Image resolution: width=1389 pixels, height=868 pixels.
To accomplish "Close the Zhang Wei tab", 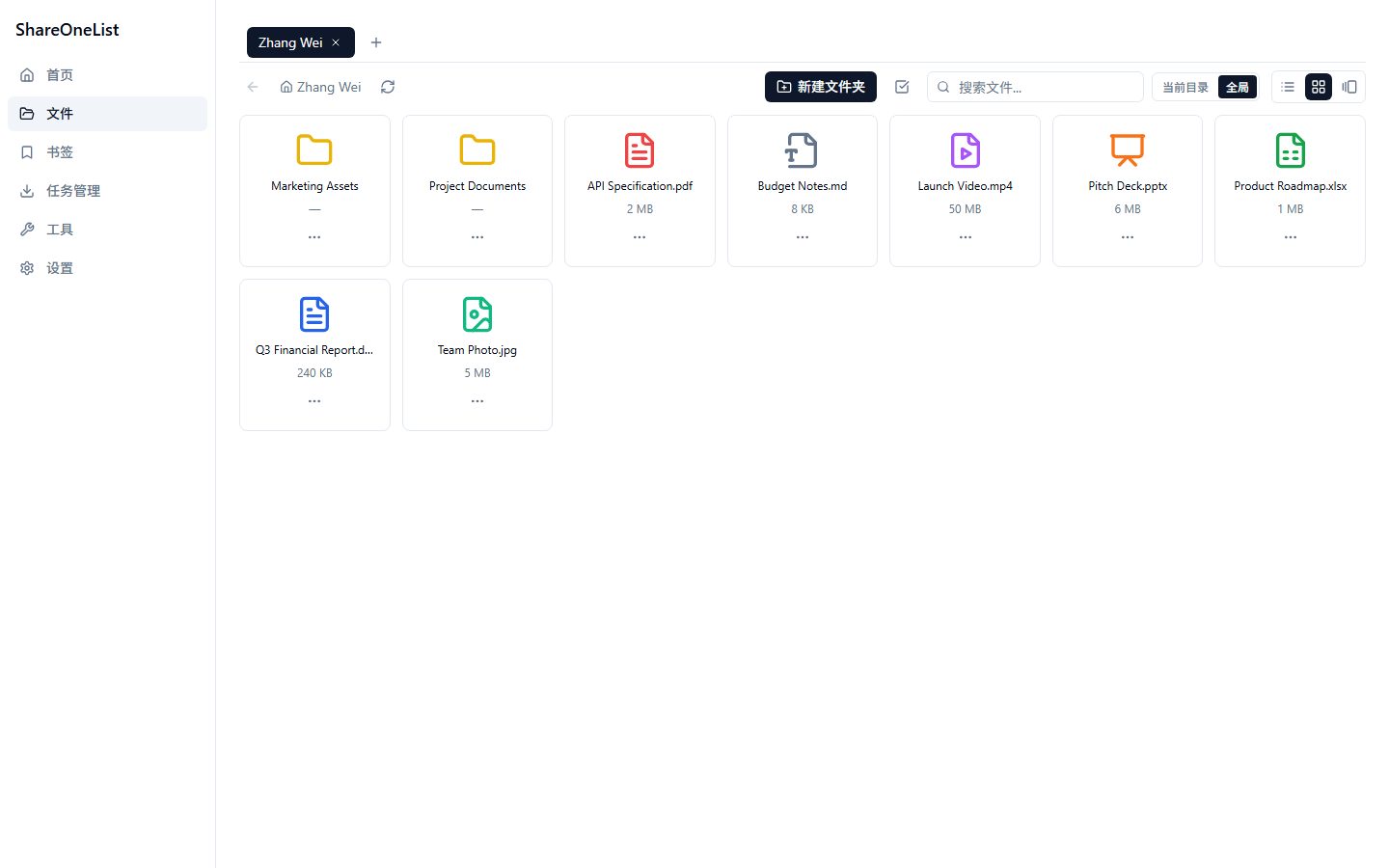I will [336, 42].
